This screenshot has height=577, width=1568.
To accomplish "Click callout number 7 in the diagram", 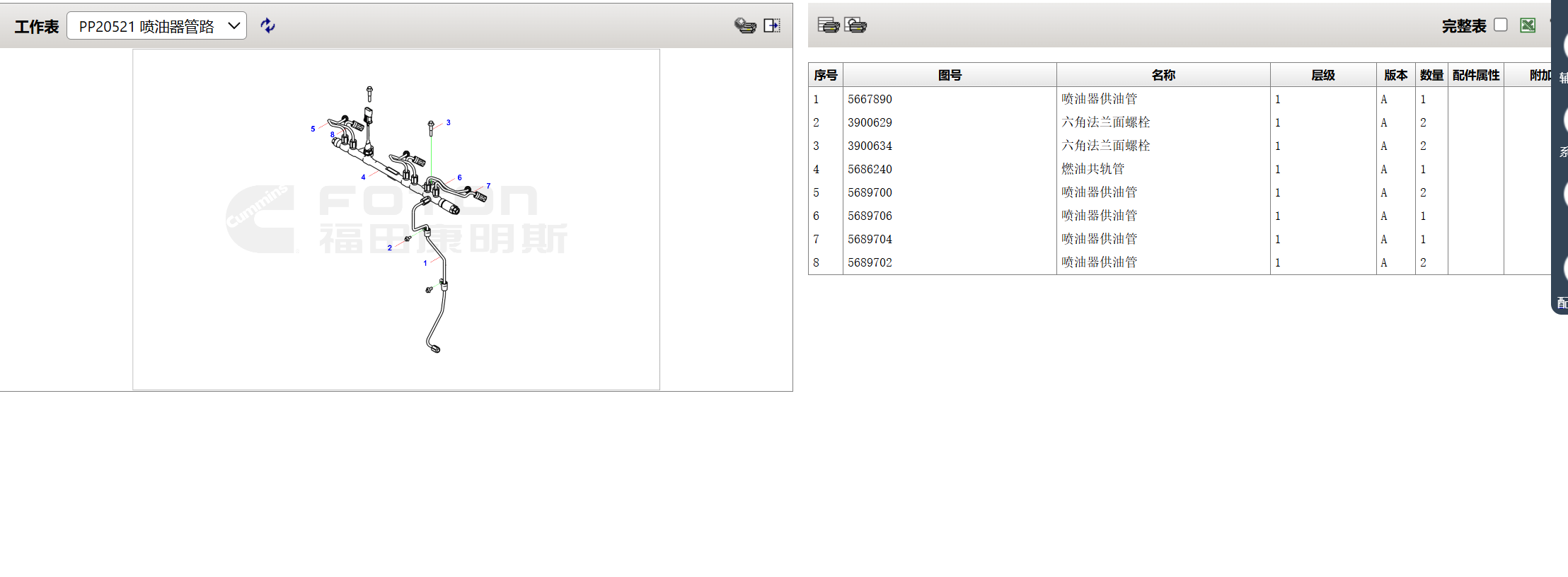I will [x=488, y=187].
